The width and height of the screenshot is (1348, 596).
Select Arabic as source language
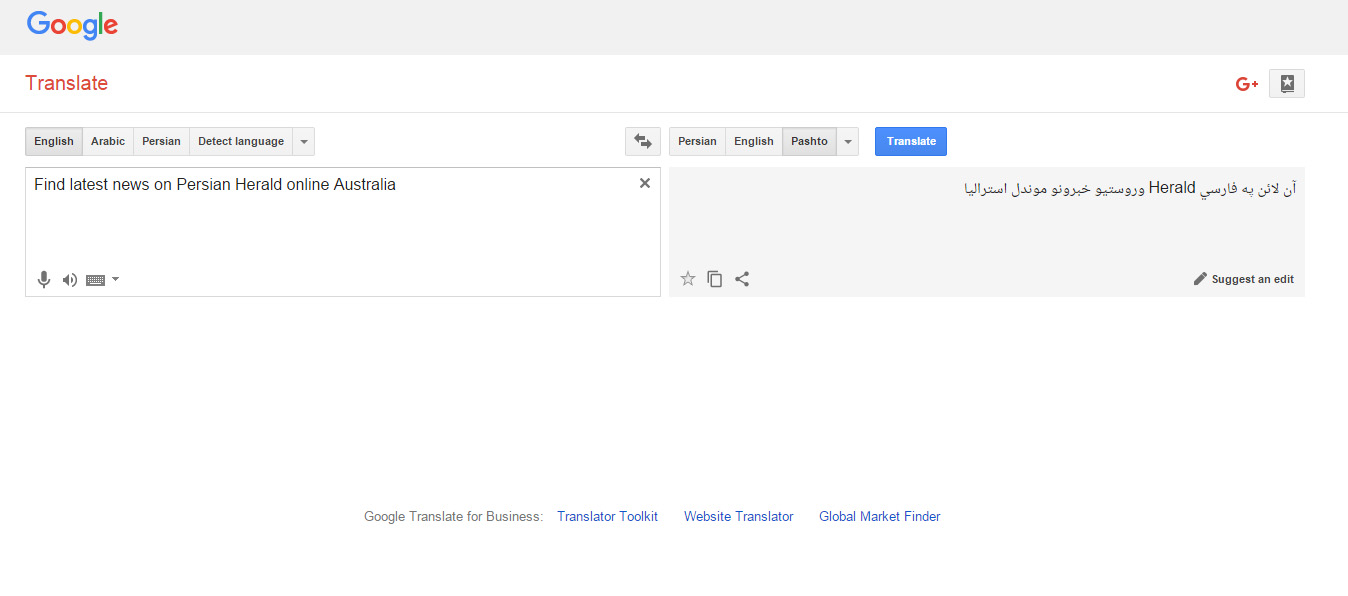tap(108, 141)
